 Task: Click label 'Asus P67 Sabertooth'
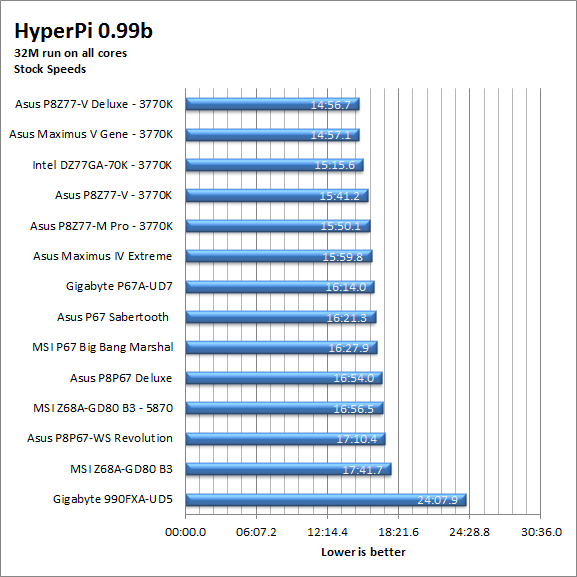[x=113, y=317]
